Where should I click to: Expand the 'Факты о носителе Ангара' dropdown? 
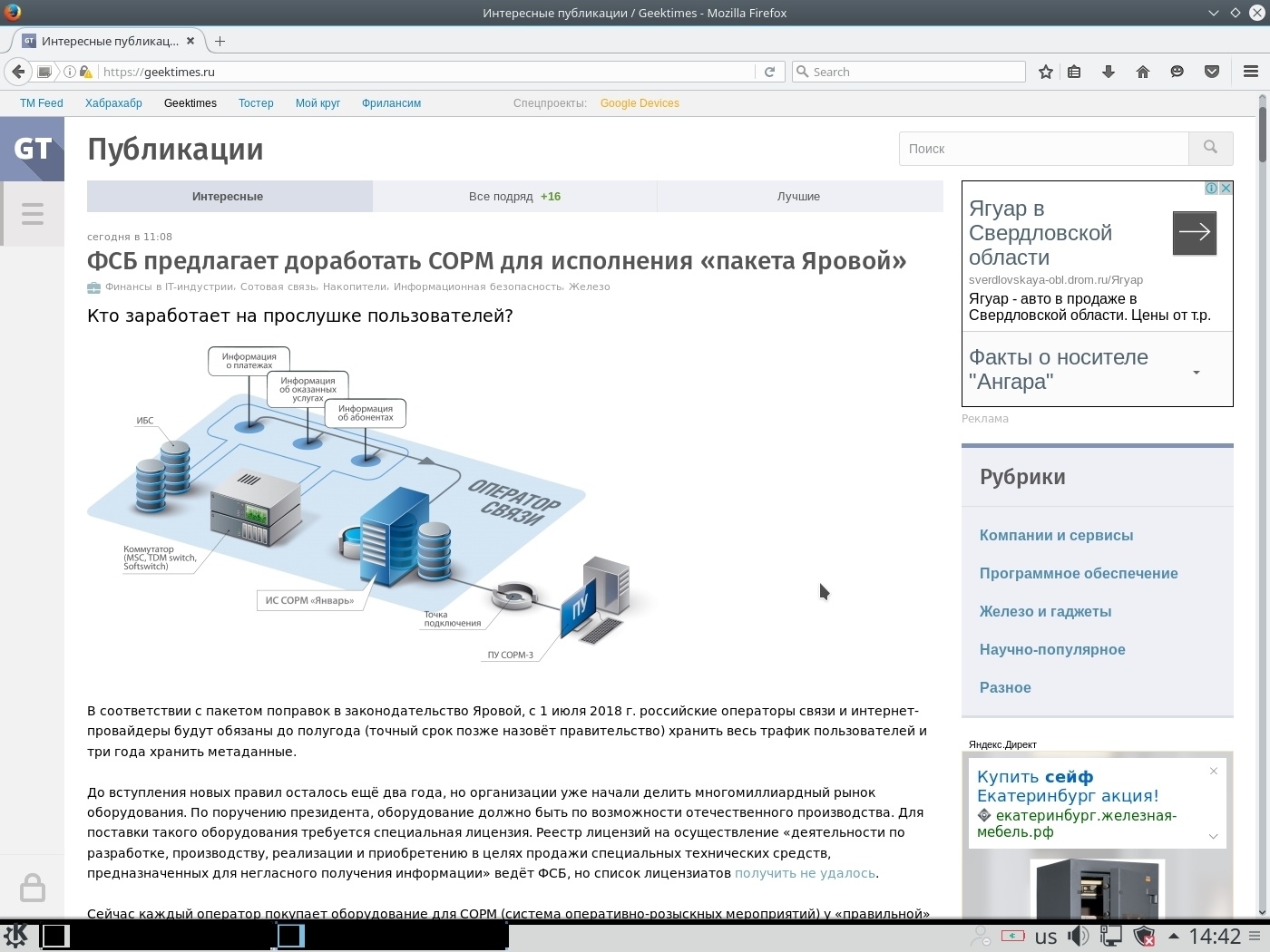(x=1197, y=371)
